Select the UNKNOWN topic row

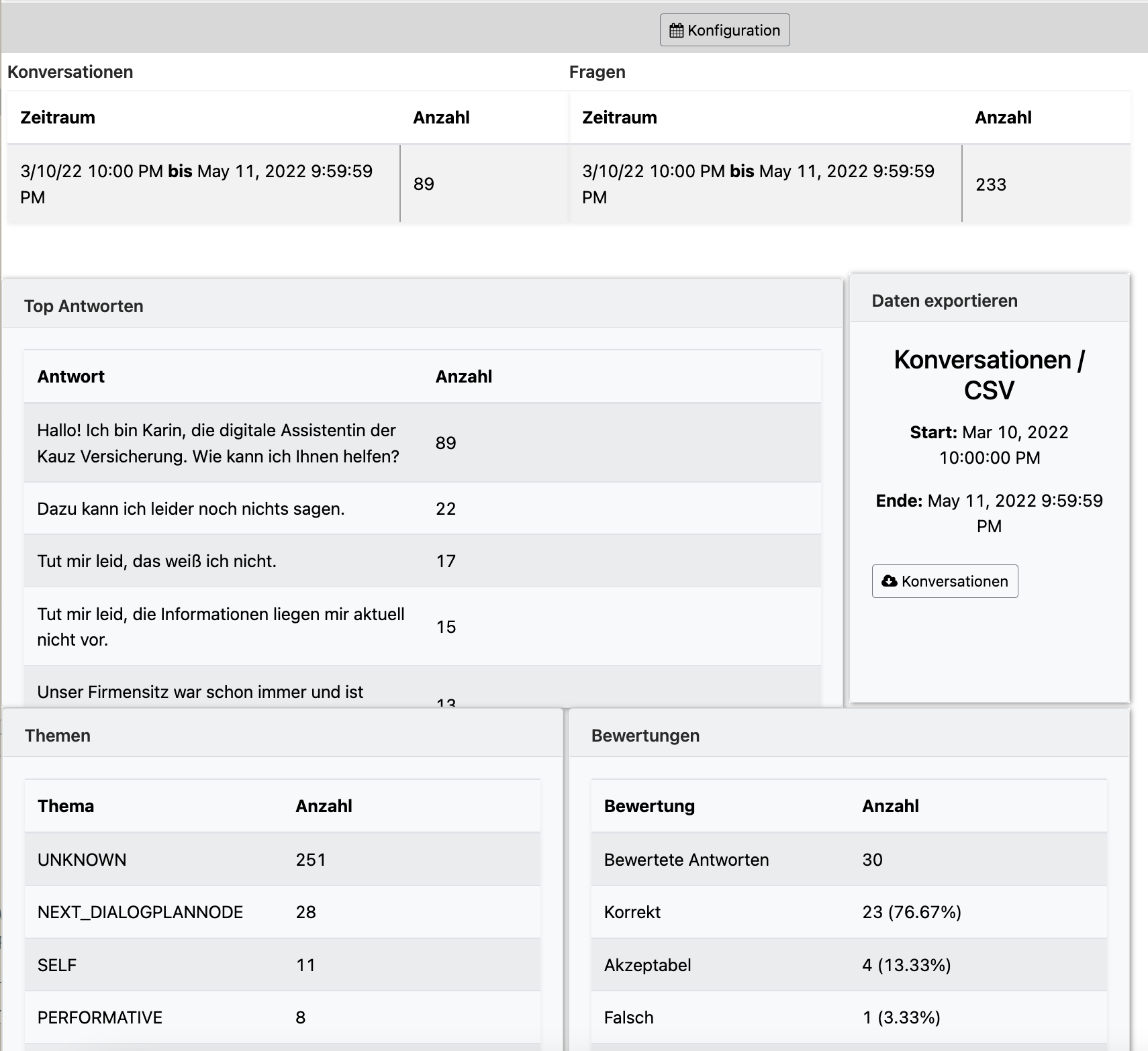pos(283,860)
